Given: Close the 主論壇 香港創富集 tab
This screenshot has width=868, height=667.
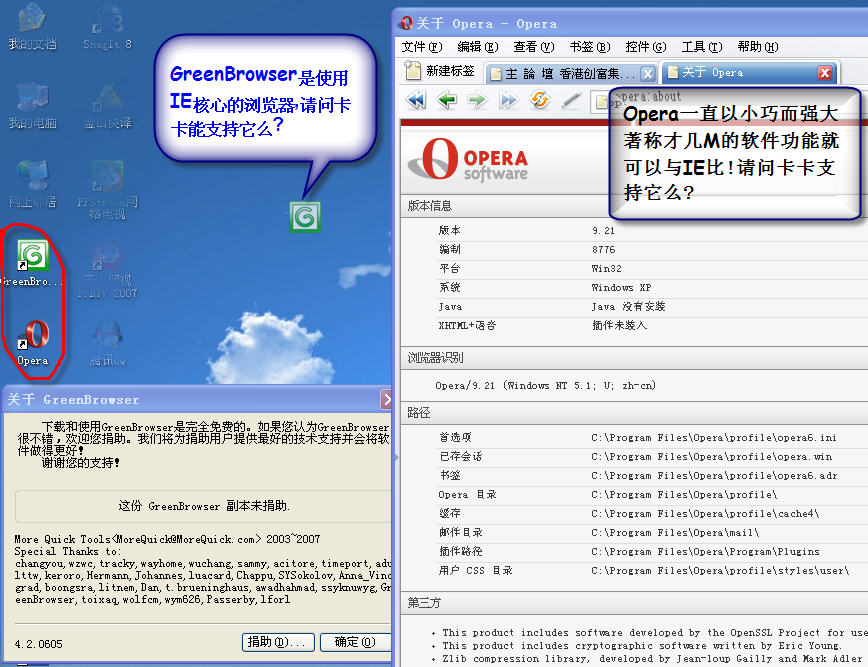Looking at the screenshot, I should pyautogui.click(x=647, y=73).
